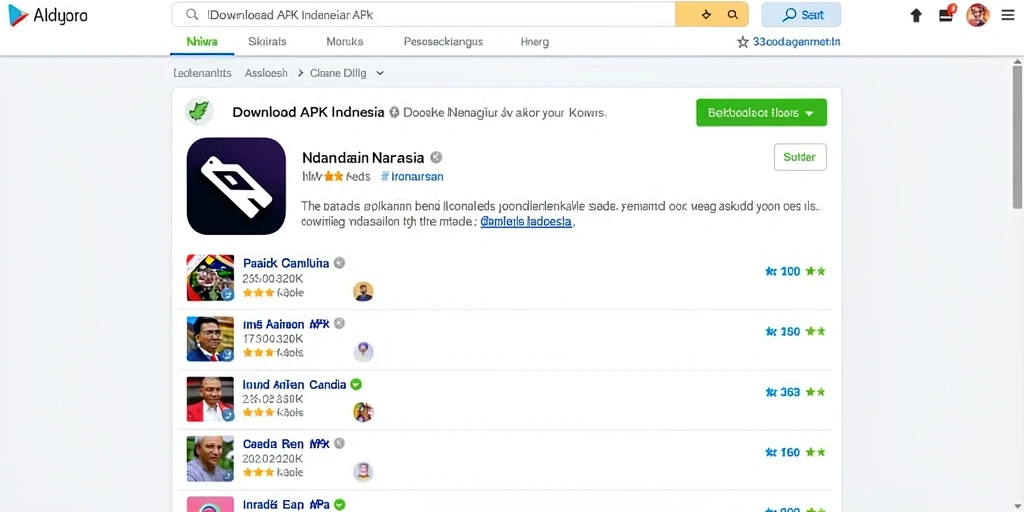Switch to the Skiirals tab
The width and height of the screenshot is (1024, 512).
pyautogui.click(x=267, y=42)
